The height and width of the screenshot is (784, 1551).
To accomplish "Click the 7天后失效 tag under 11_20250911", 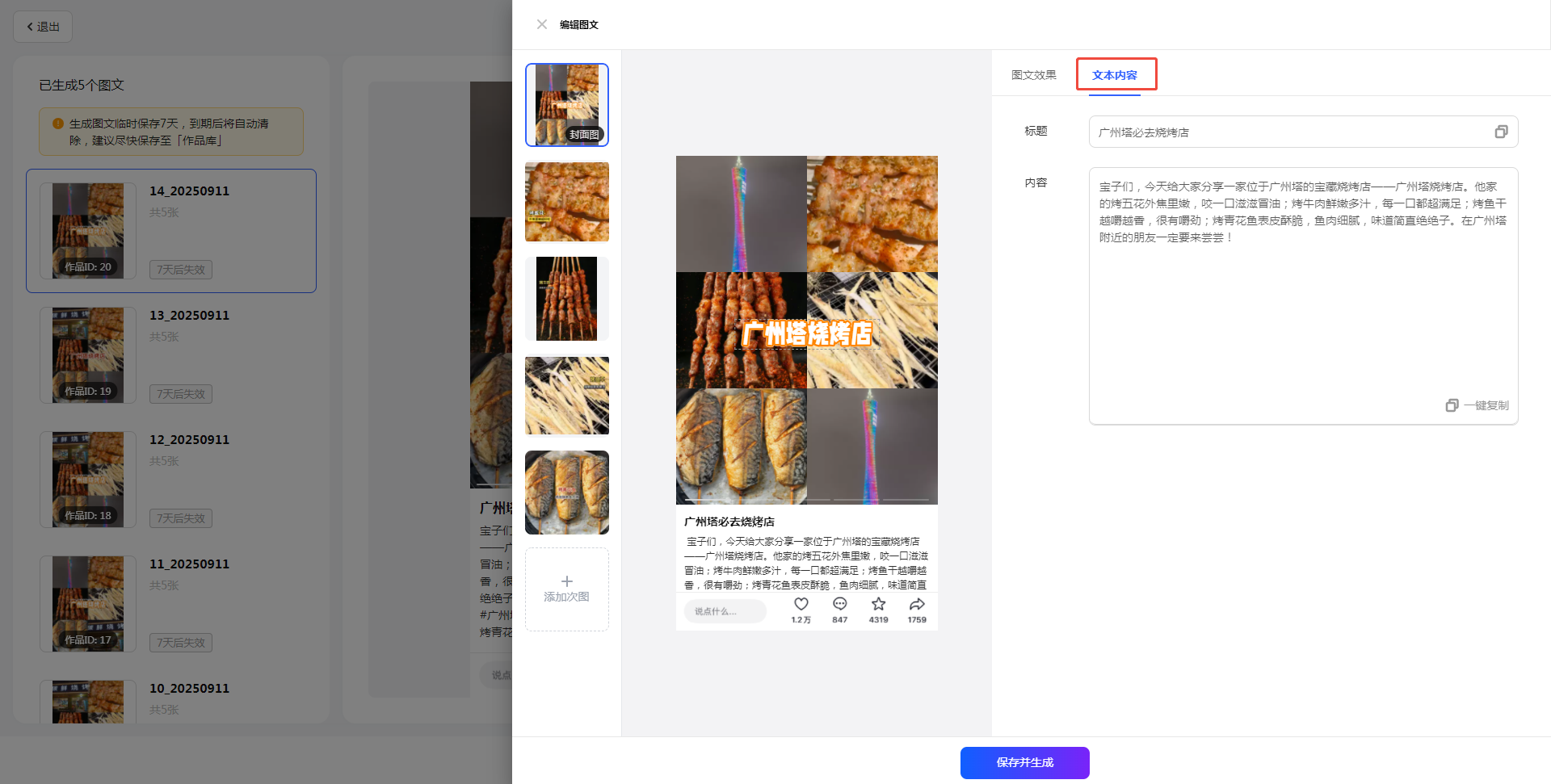I will coord(181,643).
